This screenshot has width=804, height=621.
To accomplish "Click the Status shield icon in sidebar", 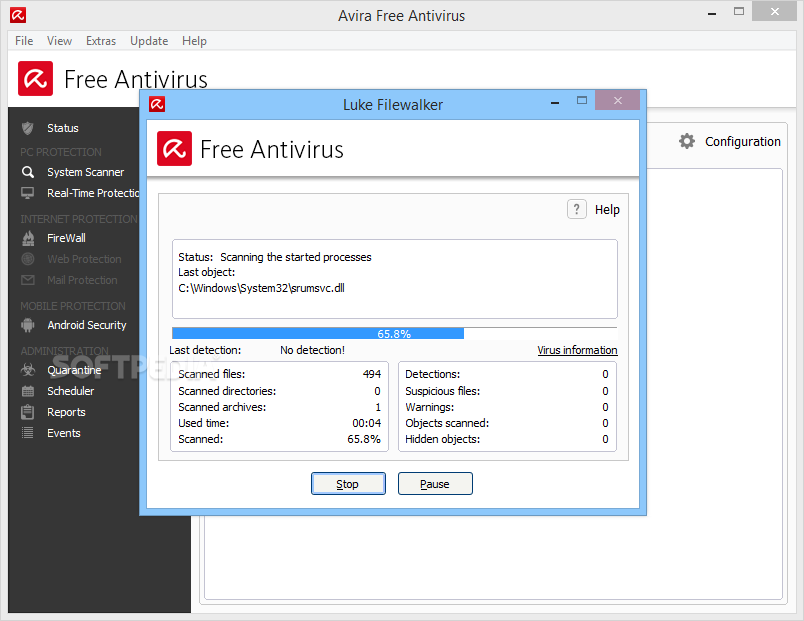I will (x=28, y=128).
